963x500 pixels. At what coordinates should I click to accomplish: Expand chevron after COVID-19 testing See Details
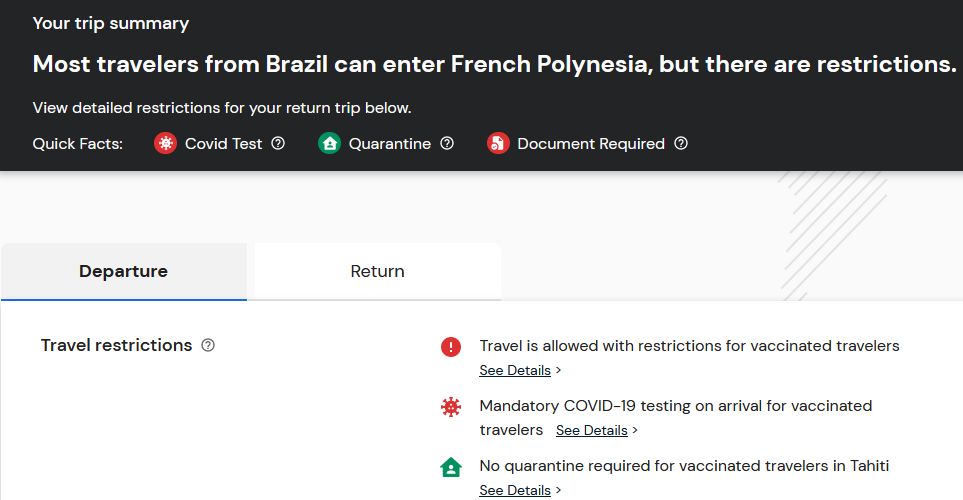point(635,431)
